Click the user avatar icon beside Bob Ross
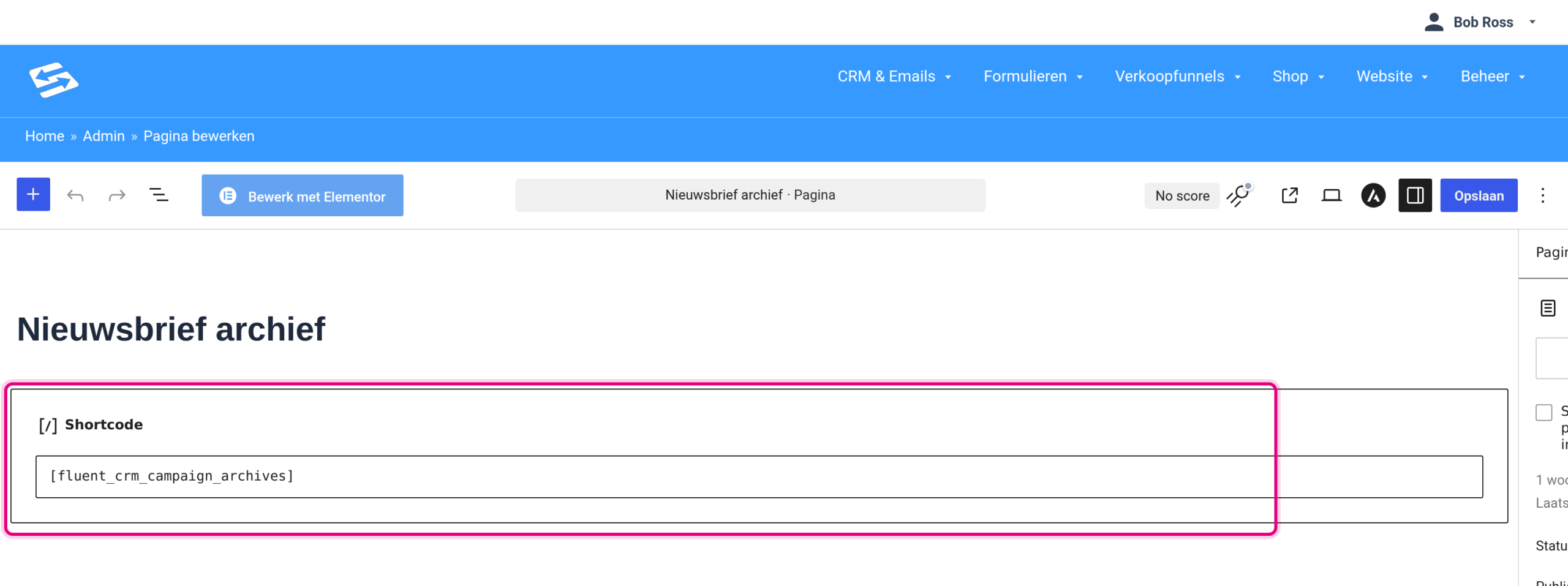This screenshot has width=1568, height=586. tap(1434, 22)
